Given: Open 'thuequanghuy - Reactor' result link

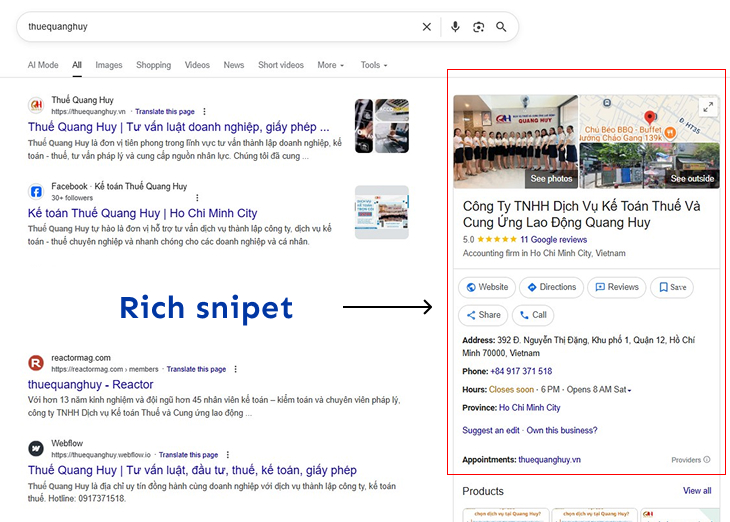Looking at the screenshot, I should 90,385.
